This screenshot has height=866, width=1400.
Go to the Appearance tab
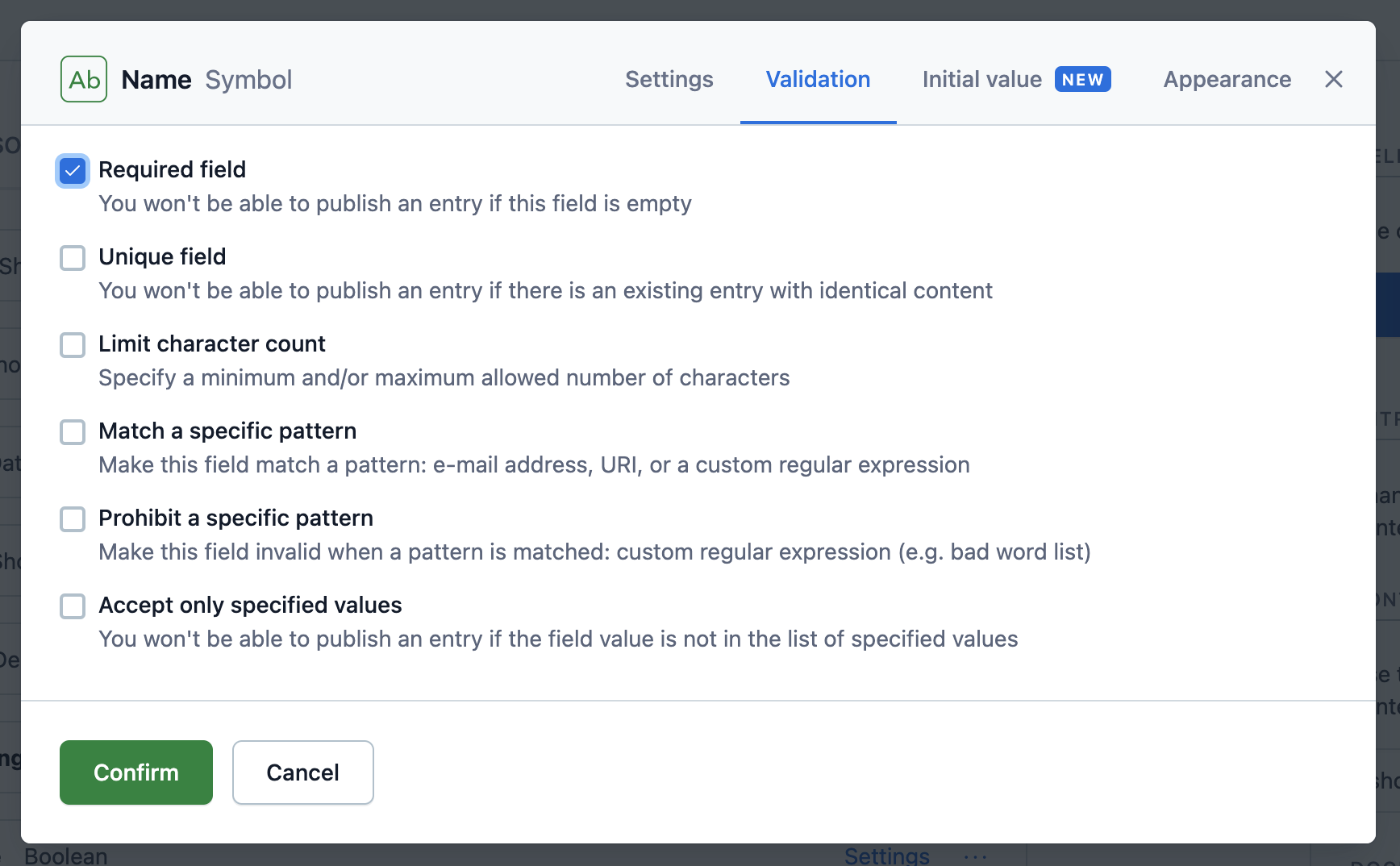[x=1227, y=79]
